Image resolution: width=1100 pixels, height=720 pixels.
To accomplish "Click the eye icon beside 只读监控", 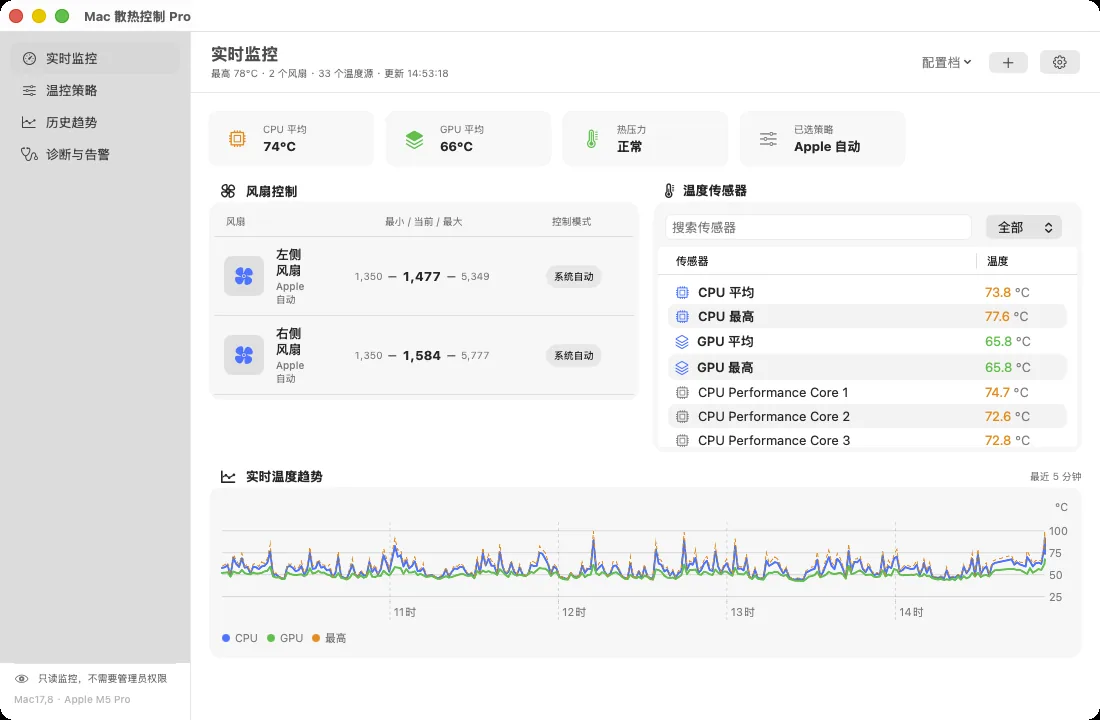I will [x=22, y=679].
